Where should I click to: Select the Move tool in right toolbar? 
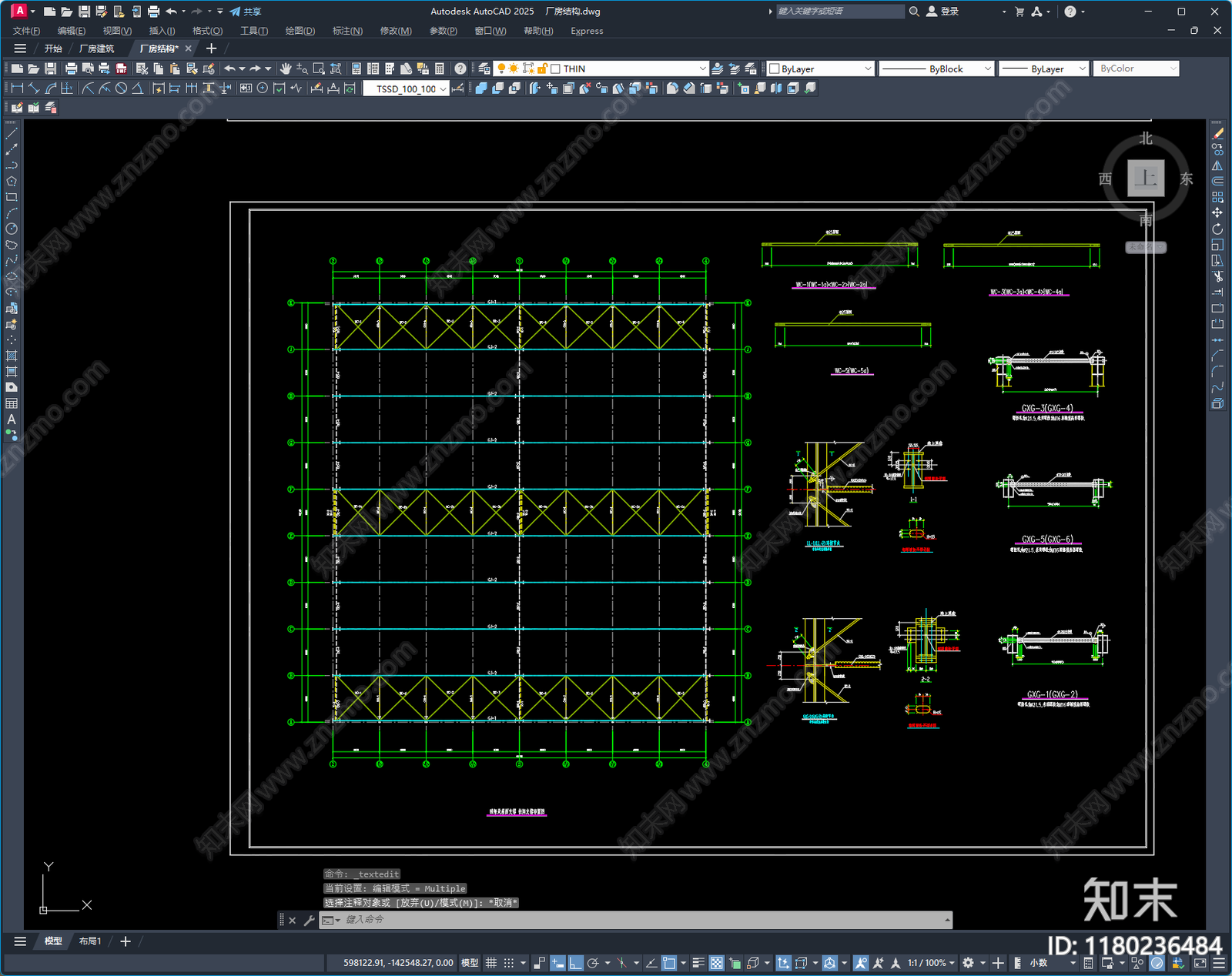point(1217,213)
